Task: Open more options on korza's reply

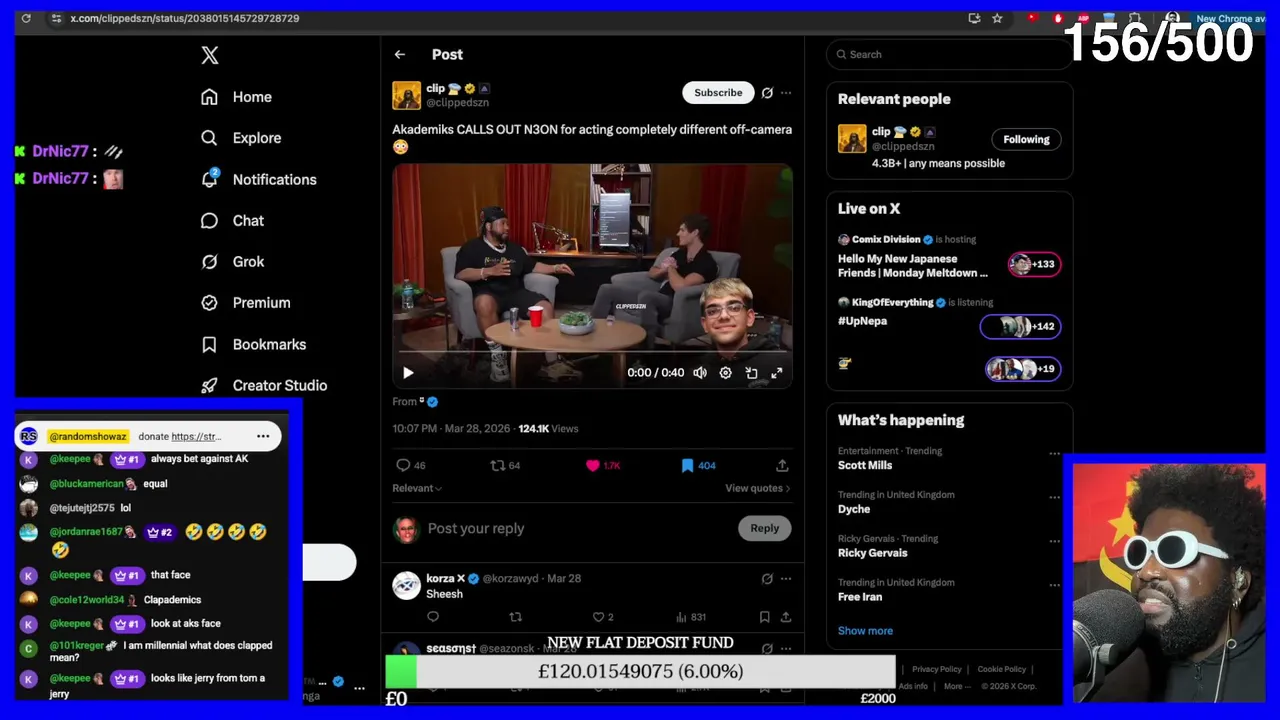Action: click(786, 578)
